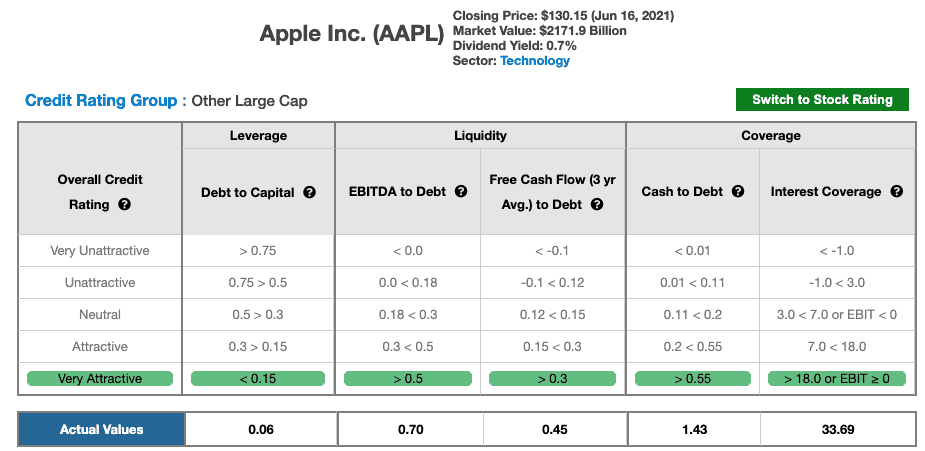Viewport: 925px width, 451px height.
Task: Select the Coverage column group header
Action: (x=771, y=136)
